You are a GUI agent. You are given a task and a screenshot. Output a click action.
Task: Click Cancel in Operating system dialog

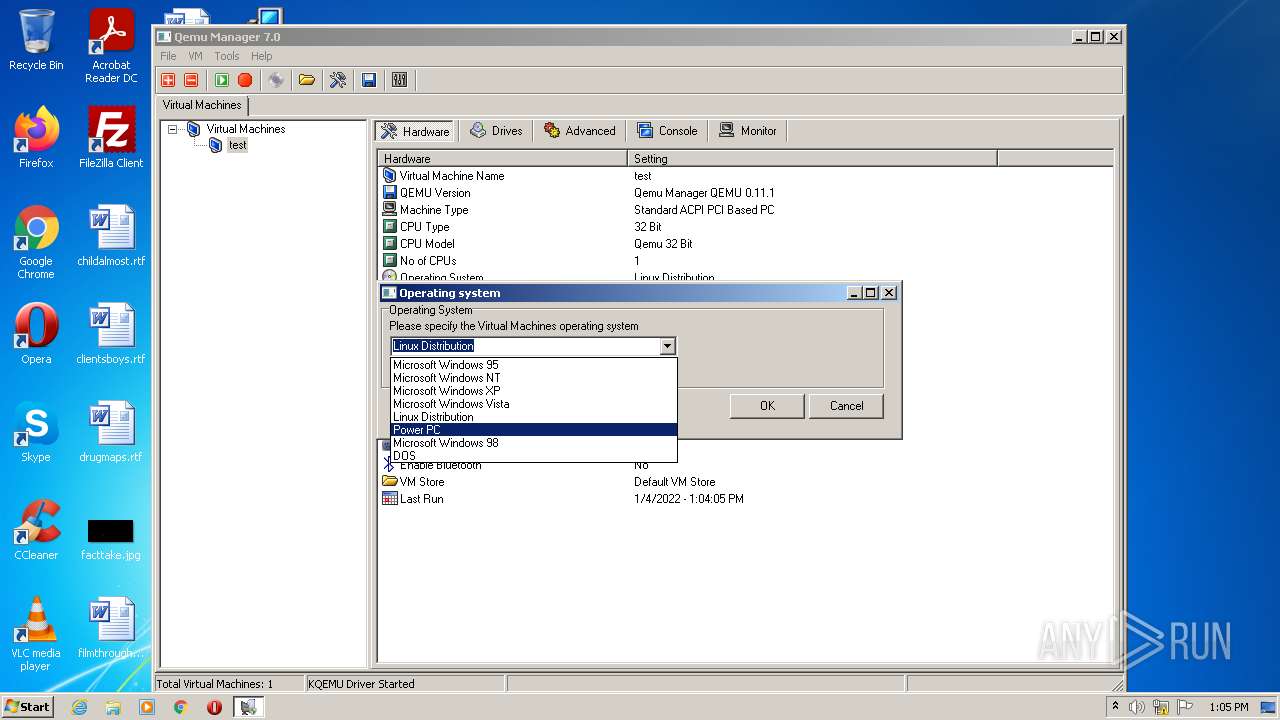pos(846,405)
